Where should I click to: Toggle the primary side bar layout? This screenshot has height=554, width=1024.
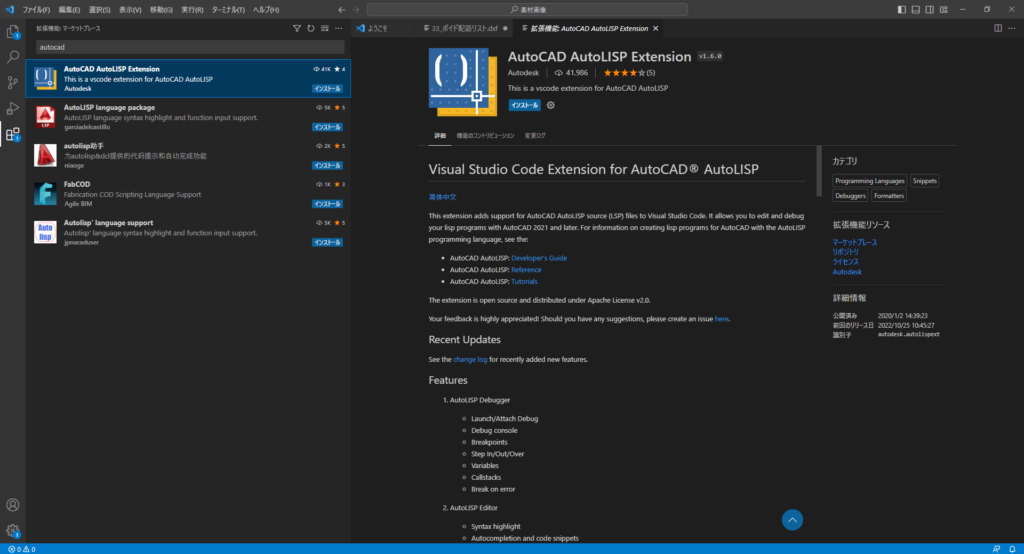[902, 9]
